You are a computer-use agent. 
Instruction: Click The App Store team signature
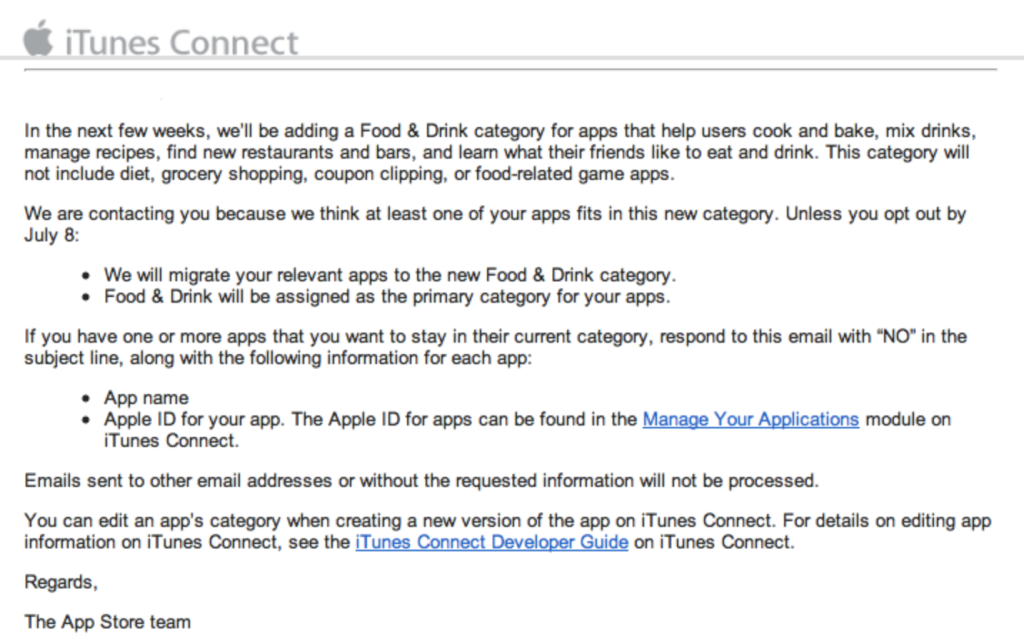coord(107,621)
